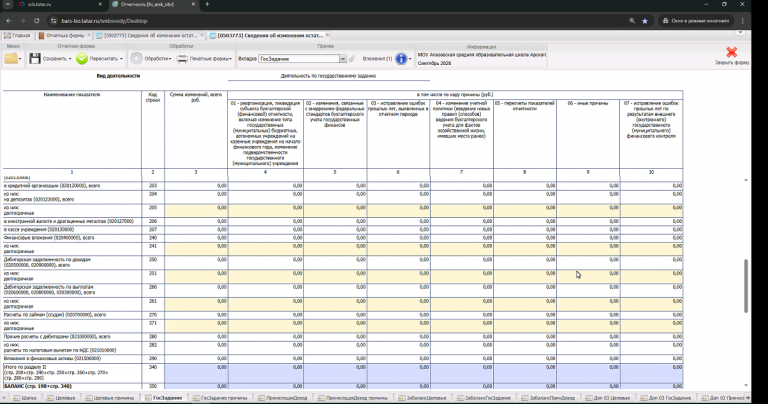Image resolution: width=768 pixels, height=404 pixels.
Task: Open the Вкладка combo box list
Action: (x=343, y=59)
